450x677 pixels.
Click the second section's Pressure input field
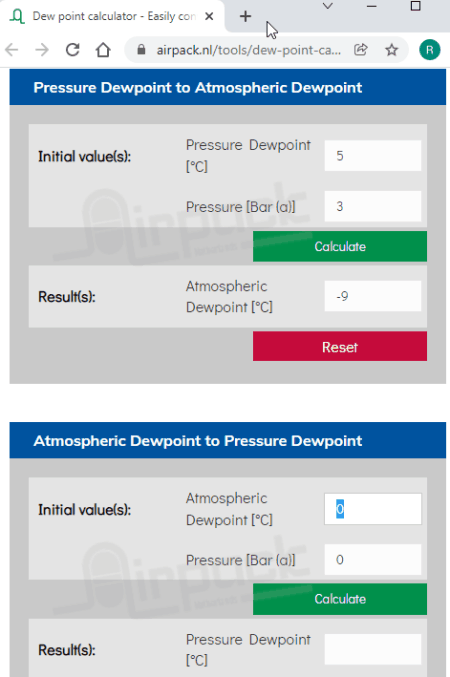(x=373, y=560)
